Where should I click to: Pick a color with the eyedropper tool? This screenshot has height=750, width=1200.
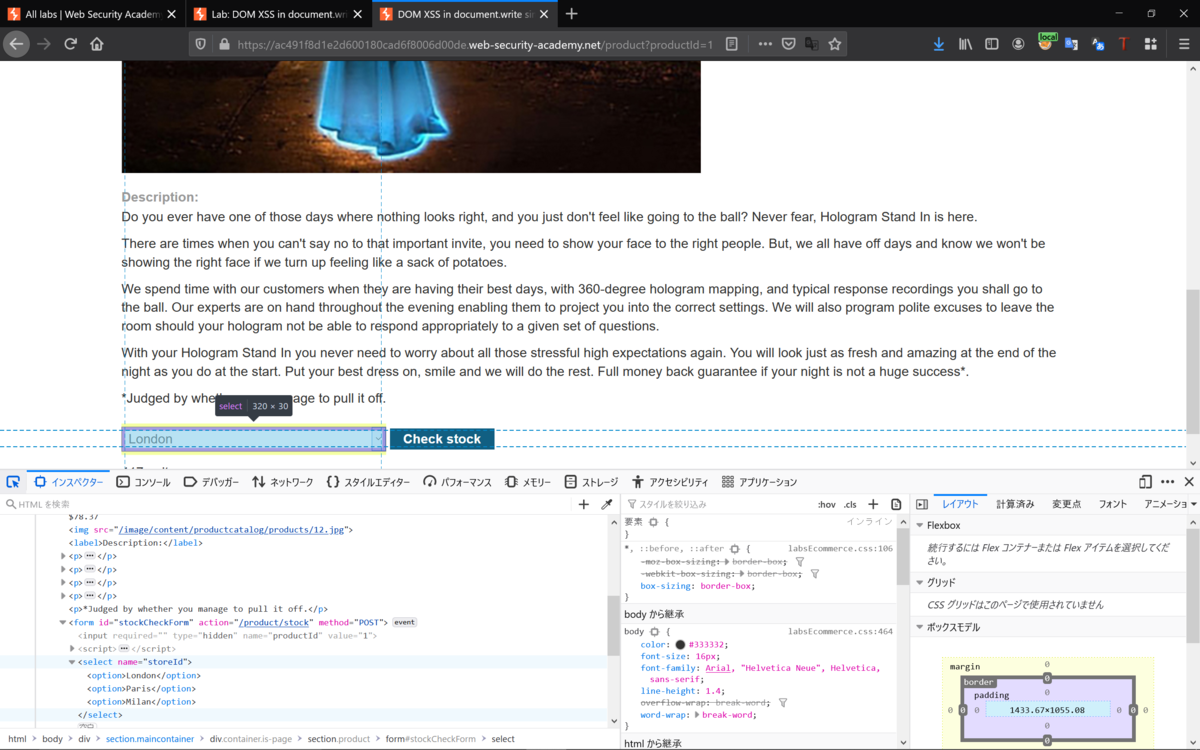[606, 504]
